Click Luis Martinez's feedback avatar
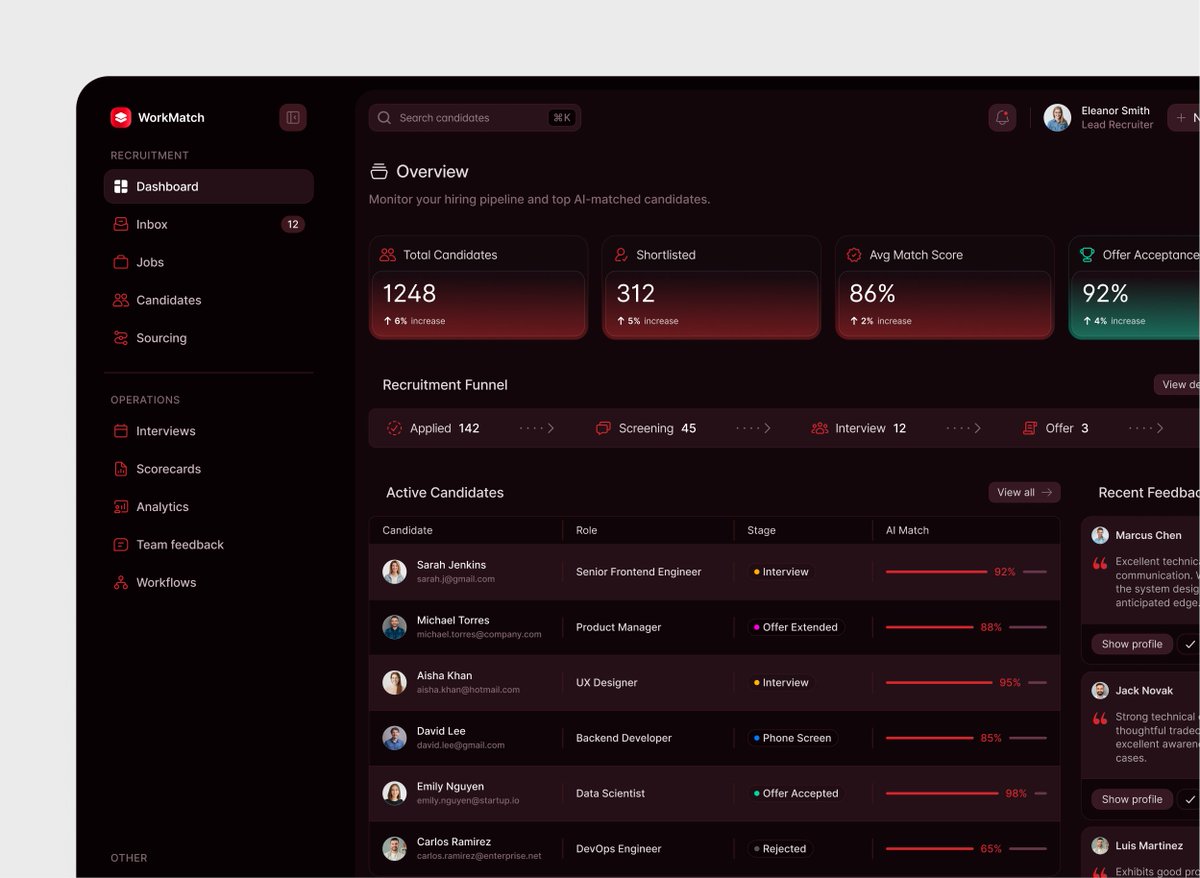The height and width of the screenshot is (878, 1200). pyautogui.click(x=1100, y=845)
